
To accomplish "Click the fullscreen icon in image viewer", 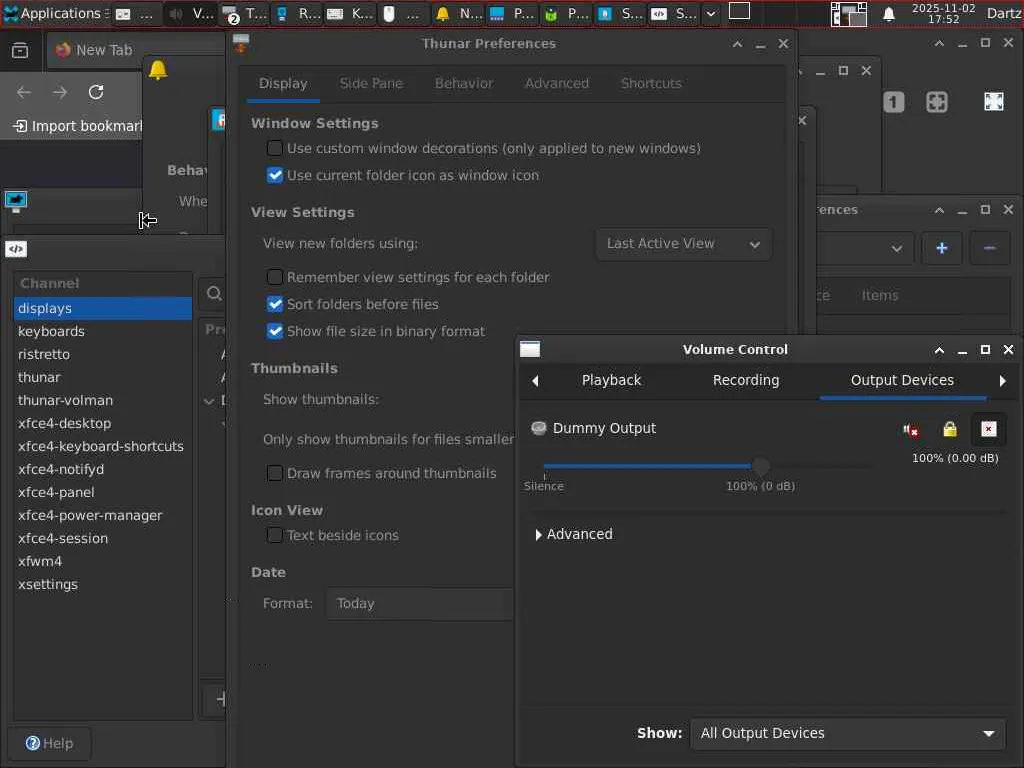I will pyautogui.click(x=993, y=102).
